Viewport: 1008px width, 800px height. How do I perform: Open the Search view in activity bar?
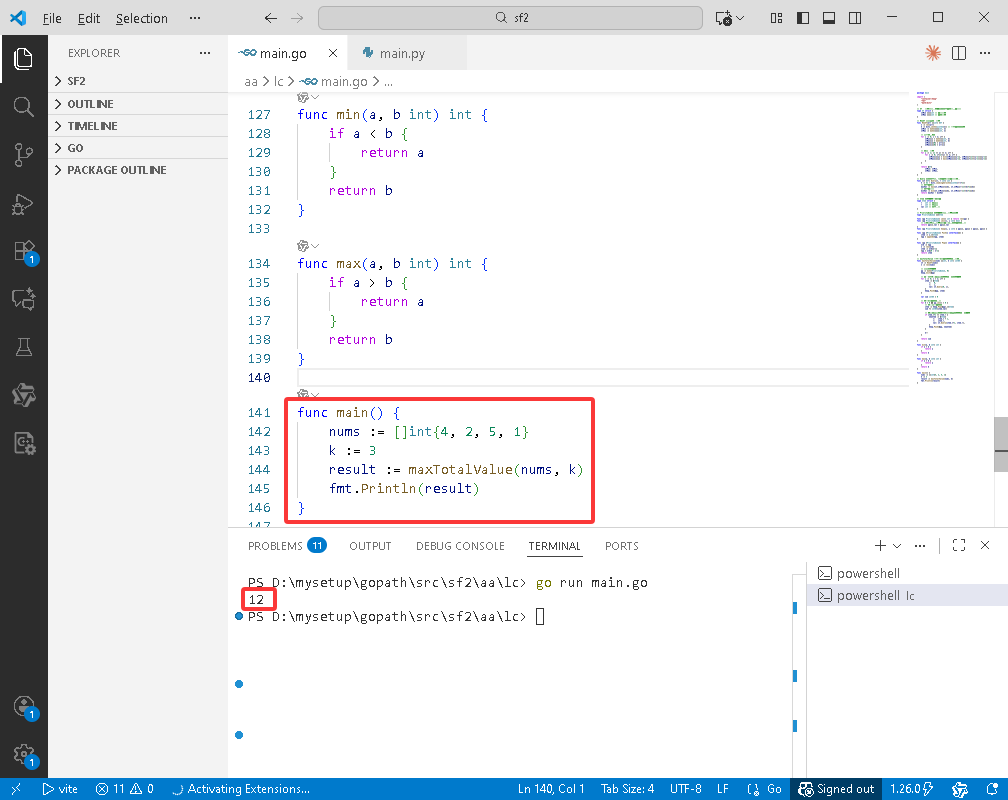coord(23,106)
